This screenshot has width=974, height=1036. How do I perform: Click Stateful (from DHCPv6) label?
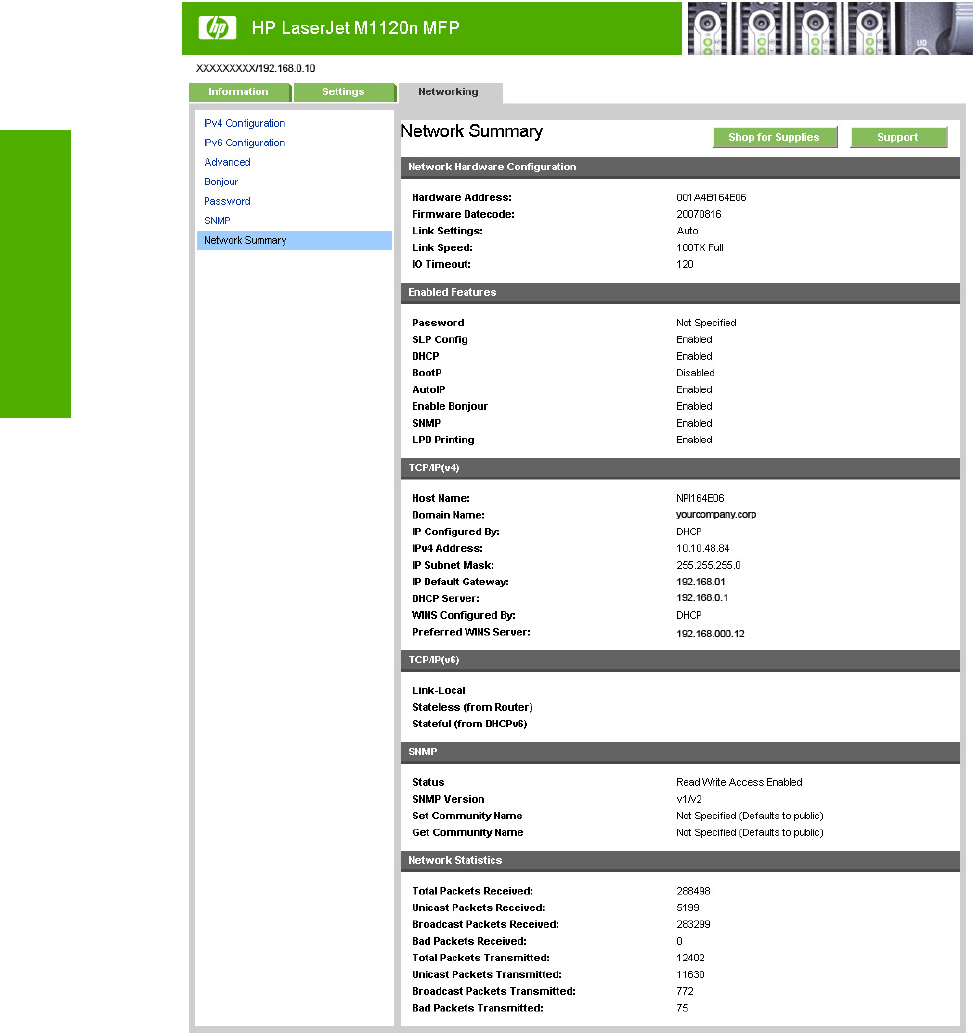[x=470, y=723]
